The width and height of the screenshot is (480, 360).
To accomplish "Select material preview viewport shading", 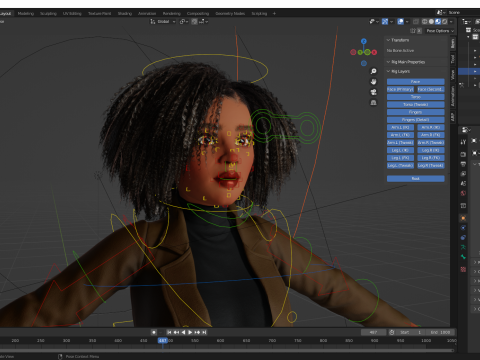I will 438,21.
